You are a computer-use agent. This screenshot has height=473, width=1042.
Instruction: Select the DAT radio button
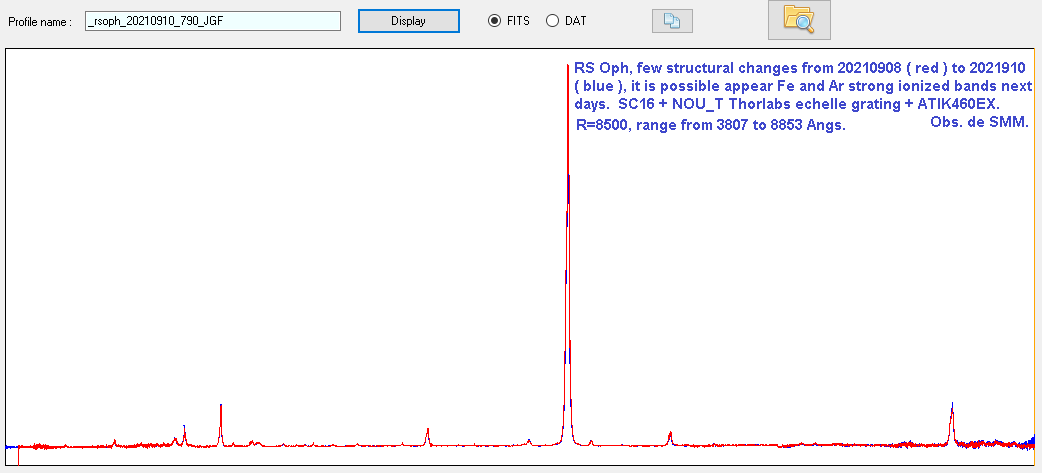(552, 21)
